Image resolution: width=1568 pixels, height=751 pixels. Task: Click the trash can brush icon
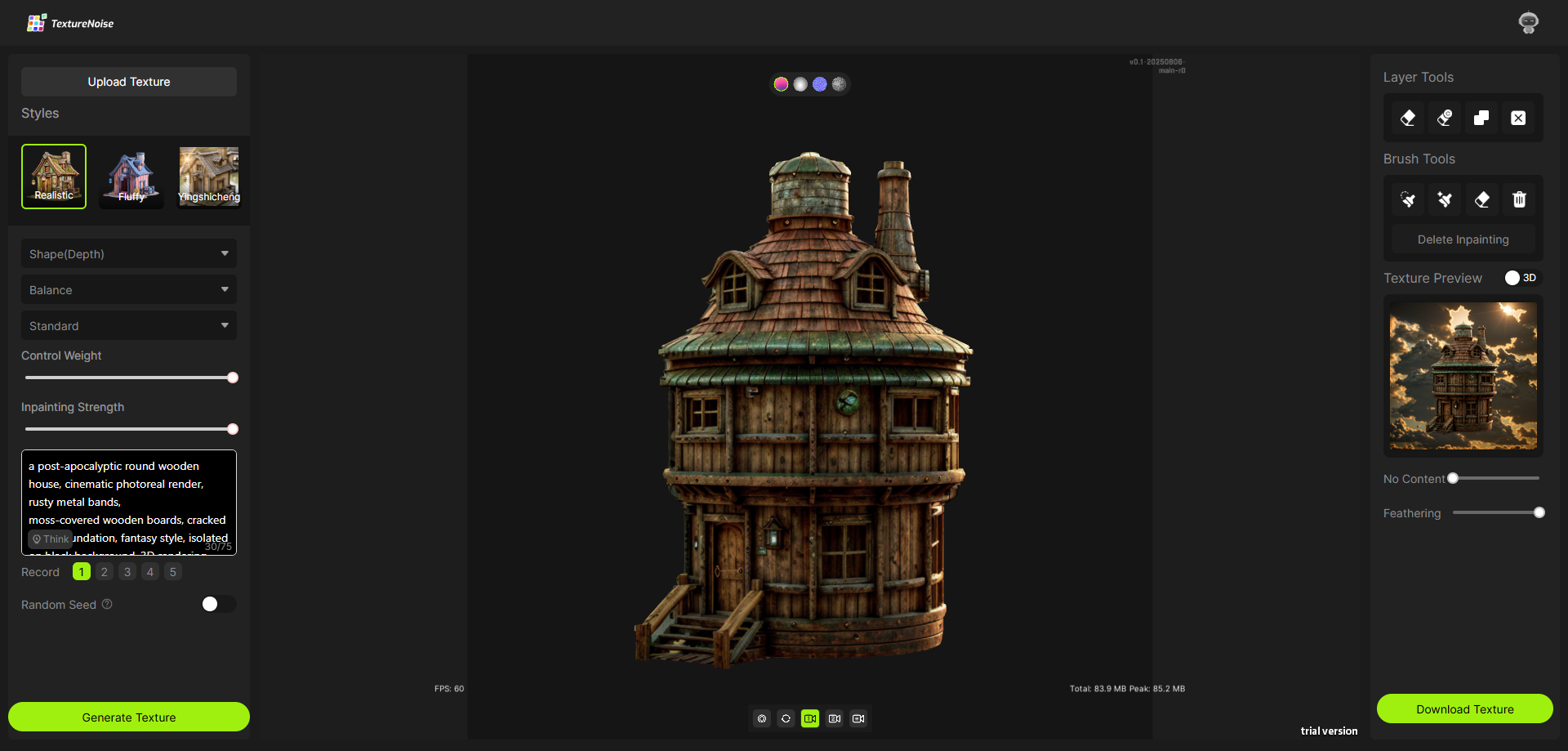pyautogui.click(x=1519, y=199)
